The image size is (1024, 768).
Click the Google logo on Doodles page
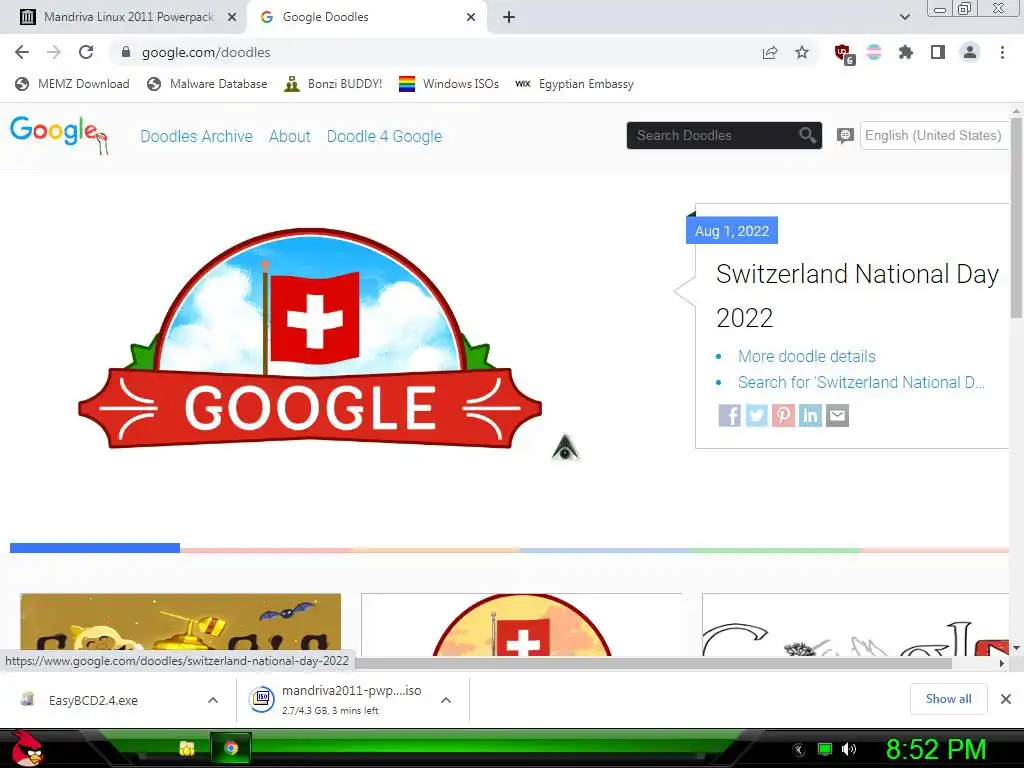click(x=59, y=135)
